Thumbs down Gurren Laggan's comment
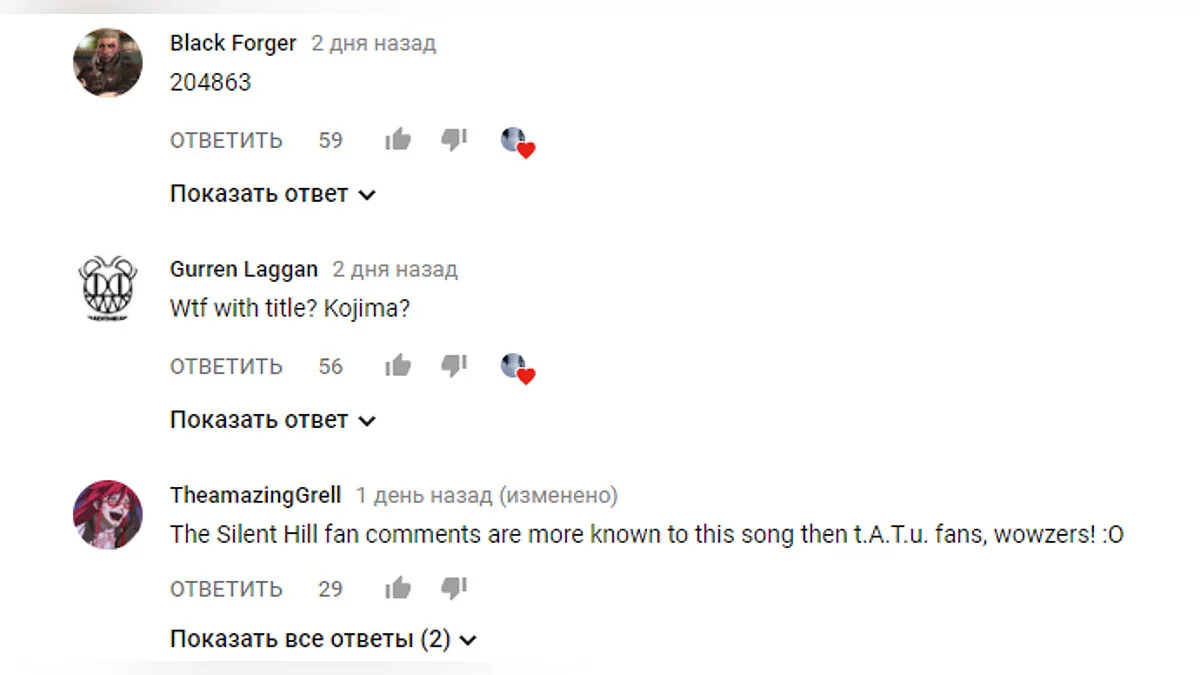Screen dimensions: 1200x675 pos(454,366)
